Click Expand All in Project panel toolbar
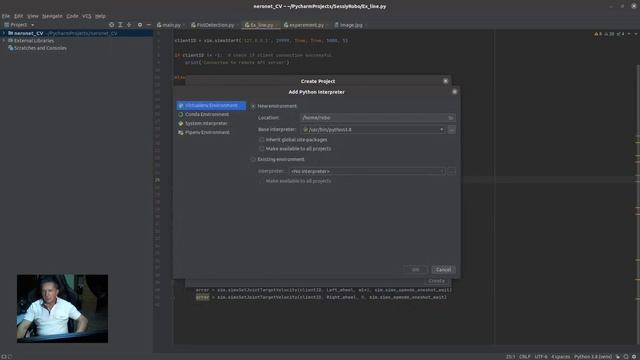The width and height of the screenshot is (640, 360). tap(120, 25)
